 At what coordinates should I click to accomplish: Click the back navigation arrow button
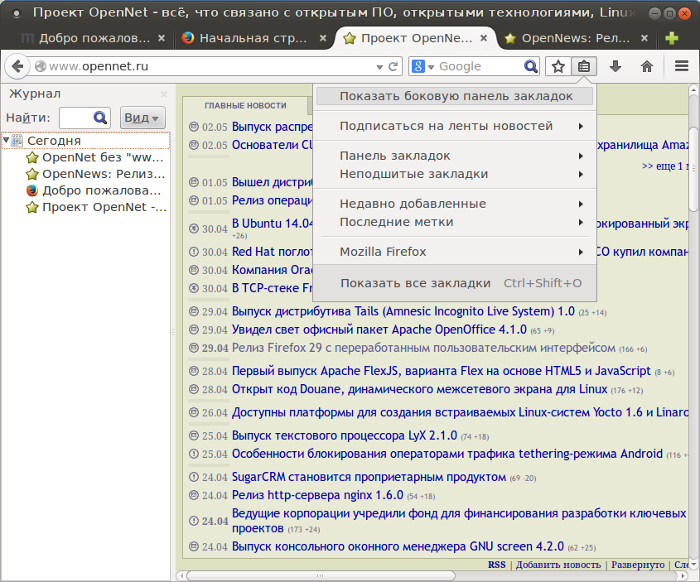(x=17, y=66)
